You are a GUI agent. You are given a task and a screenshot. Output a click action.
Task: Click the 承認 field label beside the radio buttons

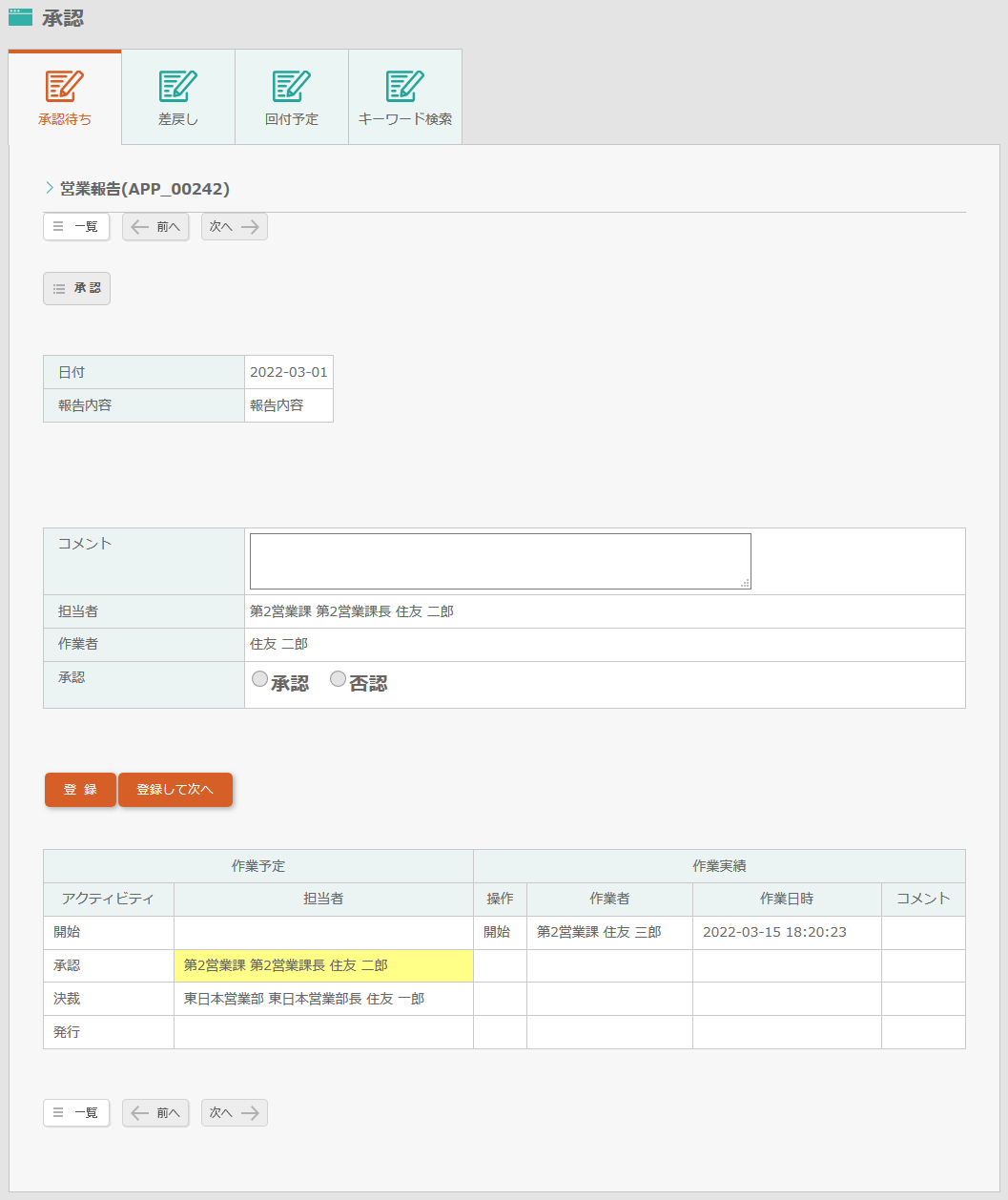click(72, 677)
